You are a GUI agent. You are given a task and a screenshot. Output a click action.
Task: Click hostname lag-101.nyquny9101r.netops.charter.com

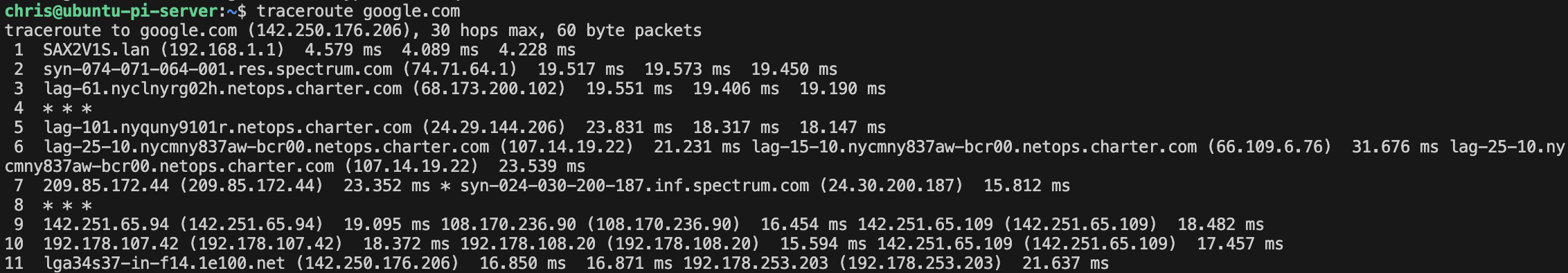click(x=227, y=127)
